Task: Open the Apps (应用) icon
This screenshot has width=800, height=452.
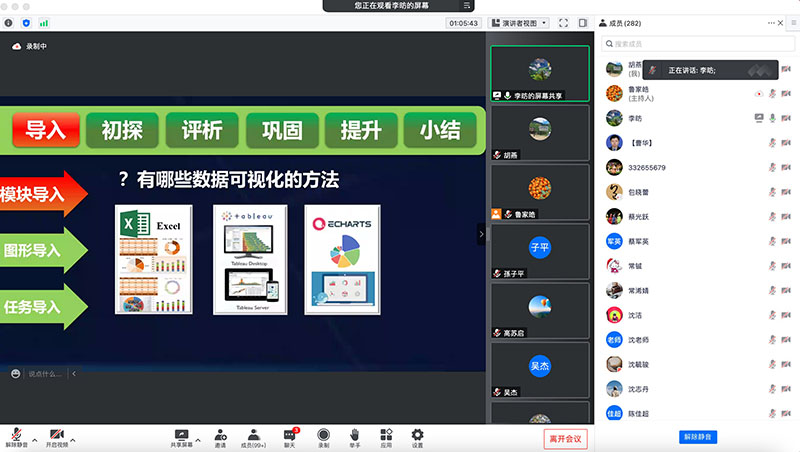Action: coord(386,435)
